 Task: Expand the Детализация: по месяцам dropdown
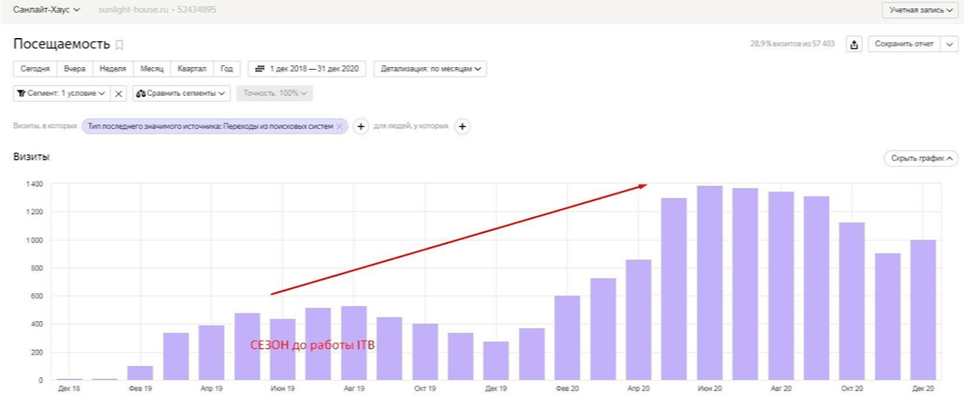430,69
